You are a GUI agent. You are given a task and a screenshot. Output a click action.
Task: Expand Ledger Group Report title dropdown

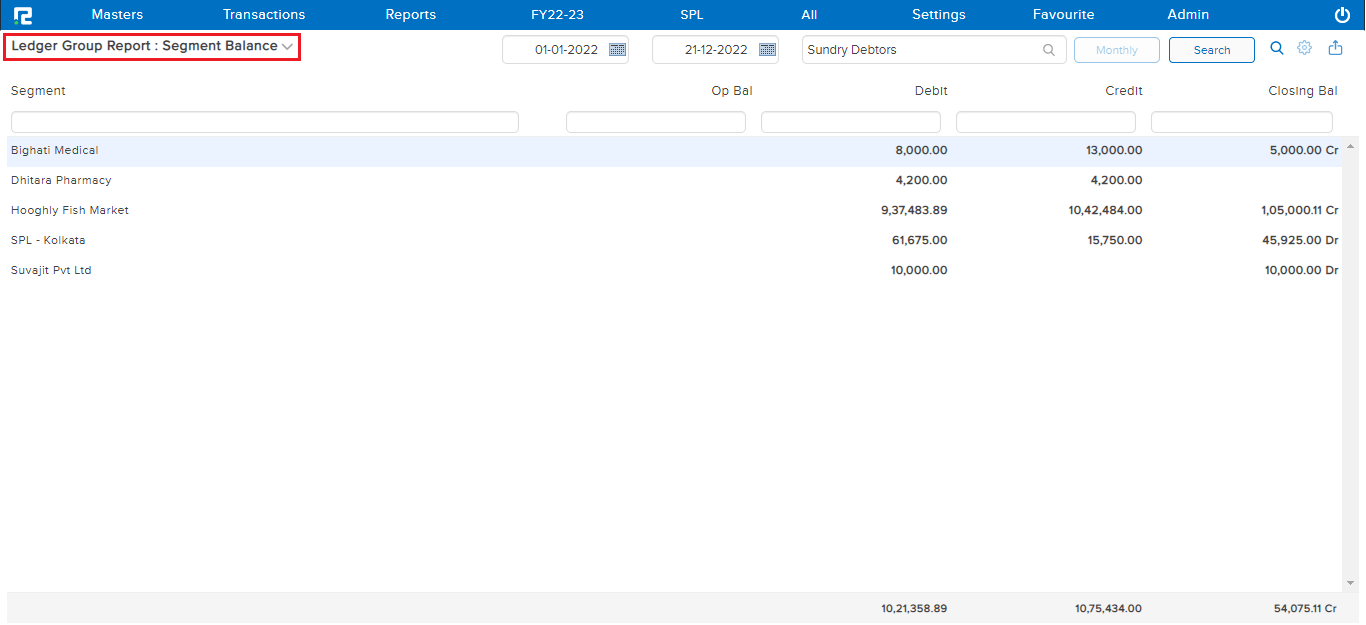[287, 47]
